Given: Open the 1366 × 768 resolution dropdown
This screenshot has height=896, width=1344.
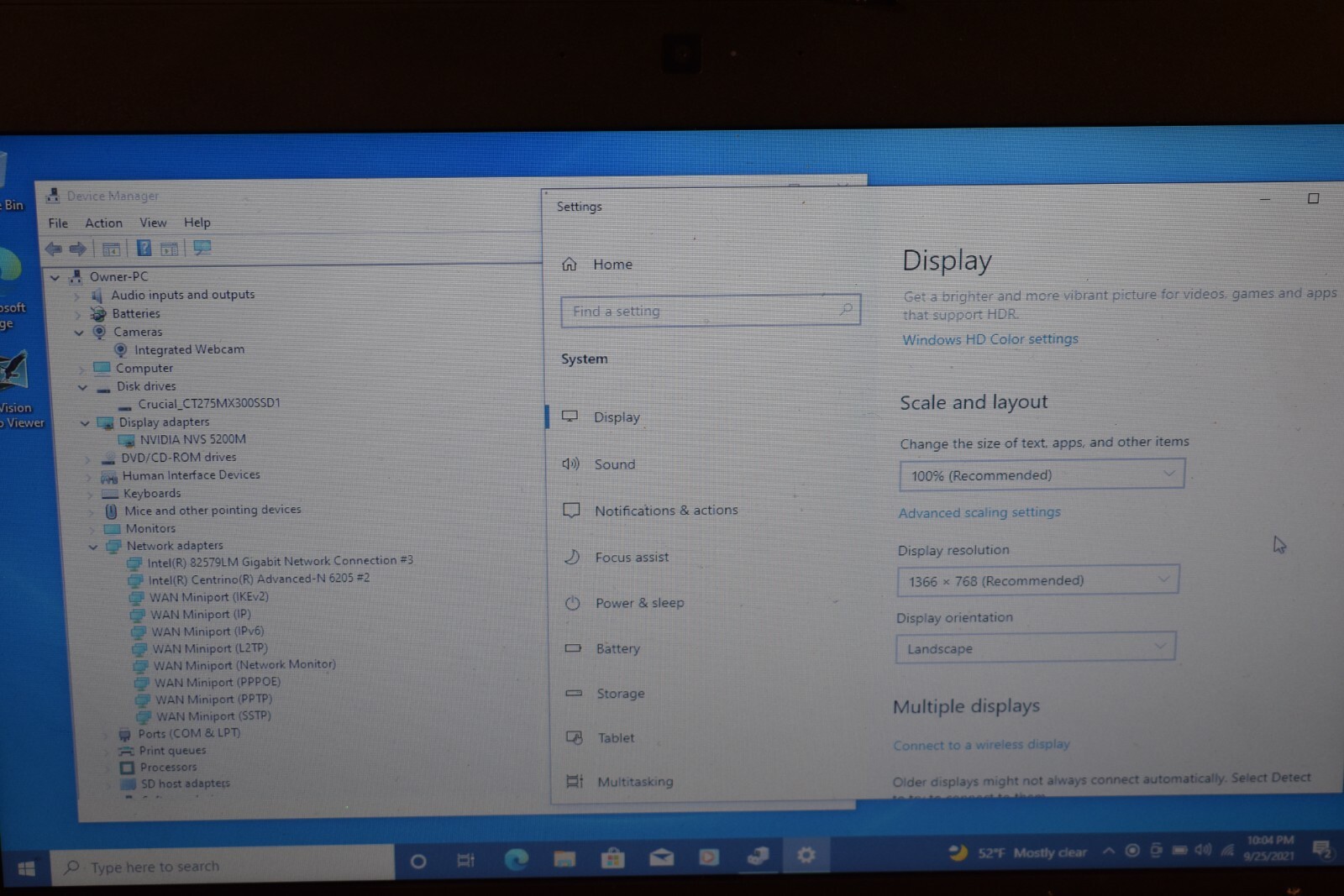Looking at the screenshot, I should (x=1038, y=579).
